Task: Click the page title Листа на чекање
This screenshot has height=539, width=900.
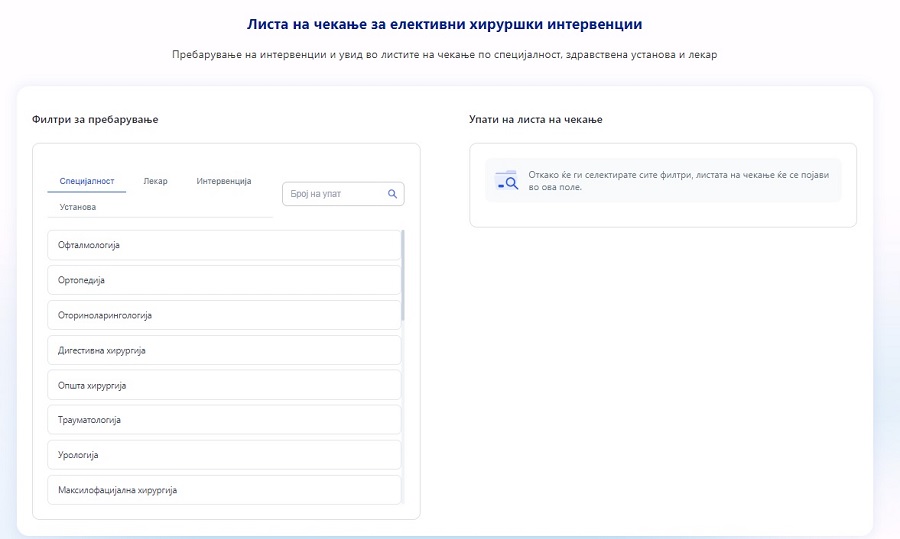Action: pos(445,21)
